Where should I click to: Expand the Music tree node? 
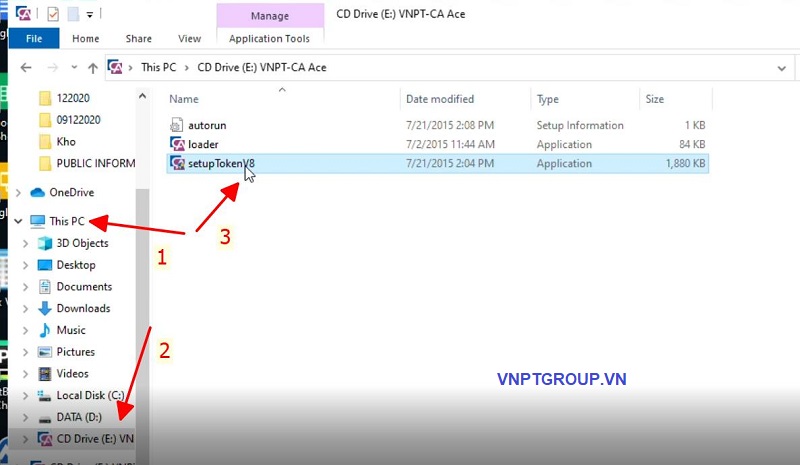pos(26,330)
